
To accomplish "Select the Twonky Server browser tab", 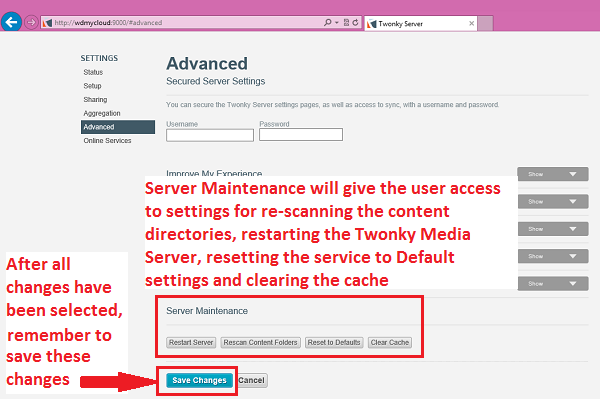I will [420, 24].
